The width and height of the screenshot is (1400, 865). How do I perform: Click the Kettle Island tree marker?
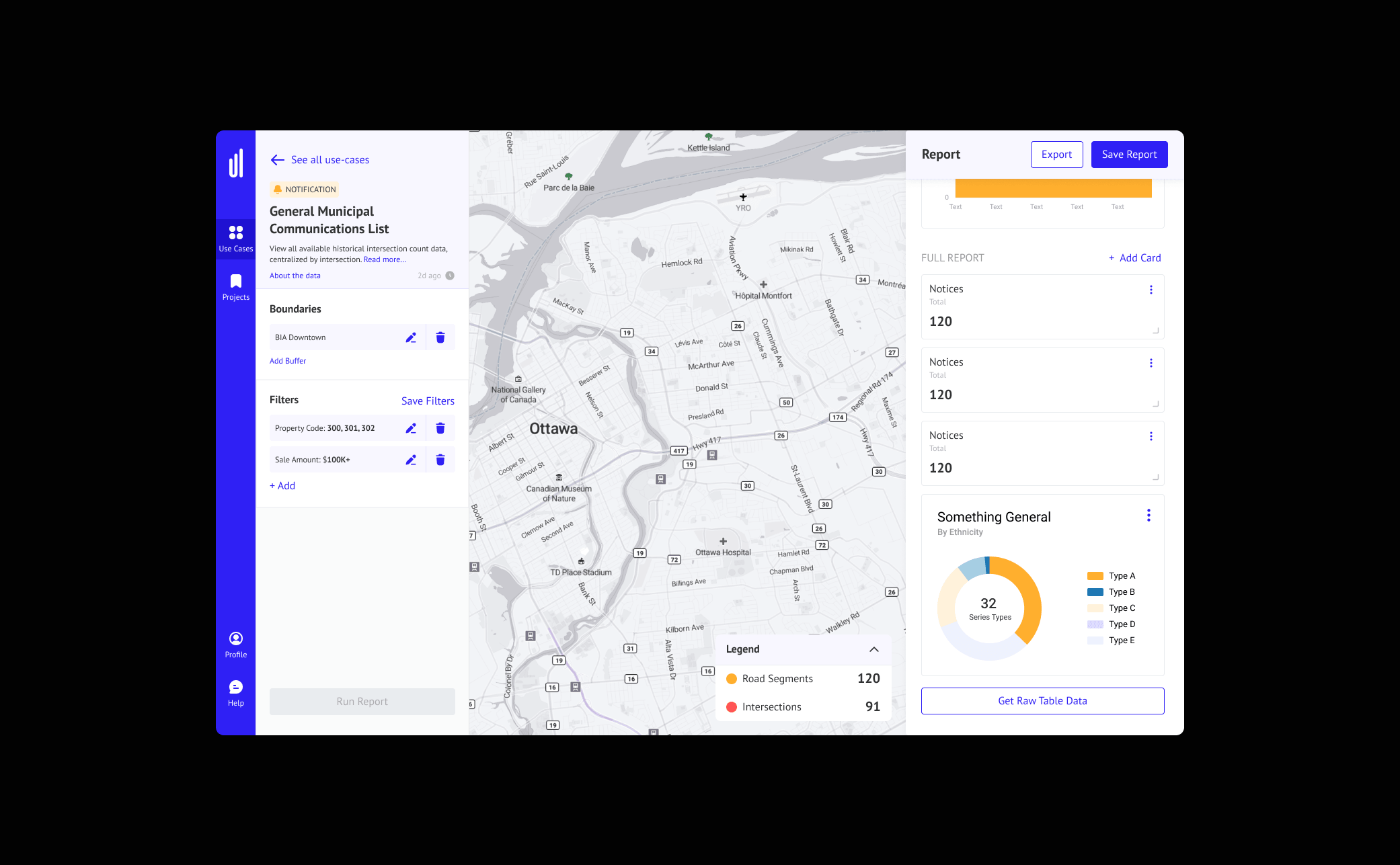click(x=709, y=137)
